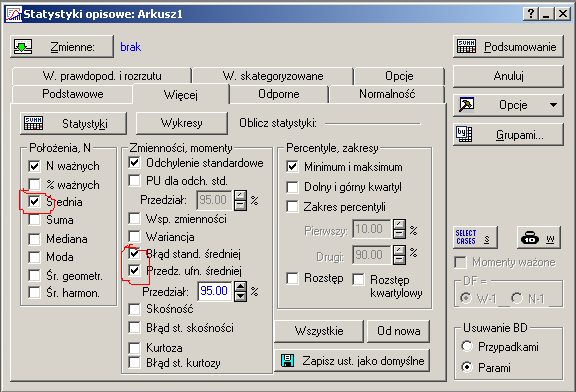Uncheck the N ważnych checkbox
Screen dimensions: 576x392
pyautogui.click(x=34, y=166)
